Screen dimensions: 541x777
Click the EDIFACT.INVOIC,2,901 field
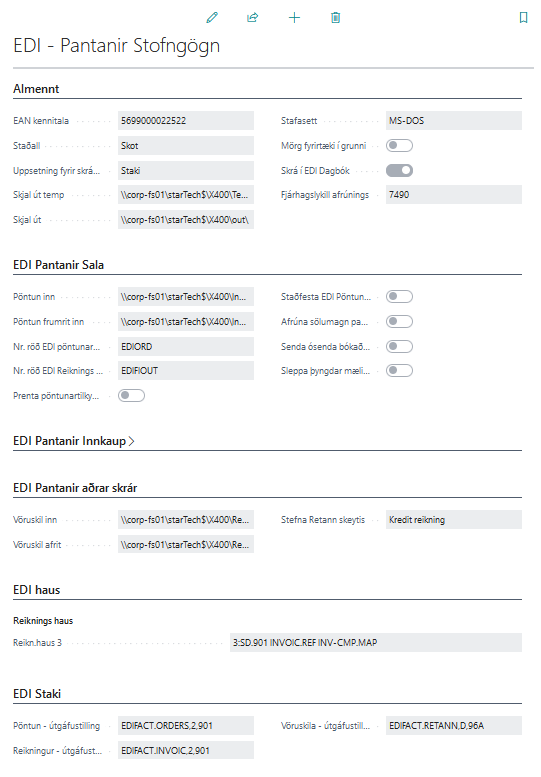186,751
